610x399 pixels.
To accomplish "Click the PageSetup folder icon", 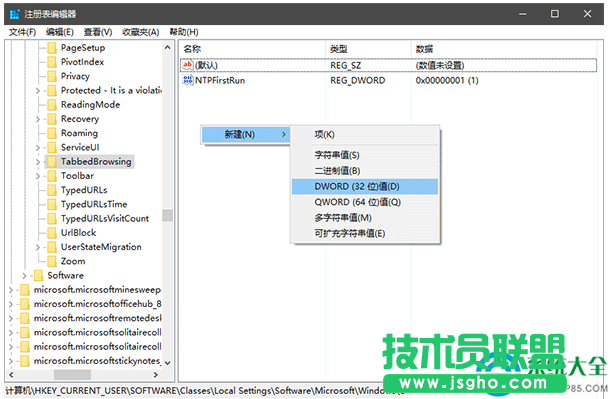I will (x=52, y=48).
